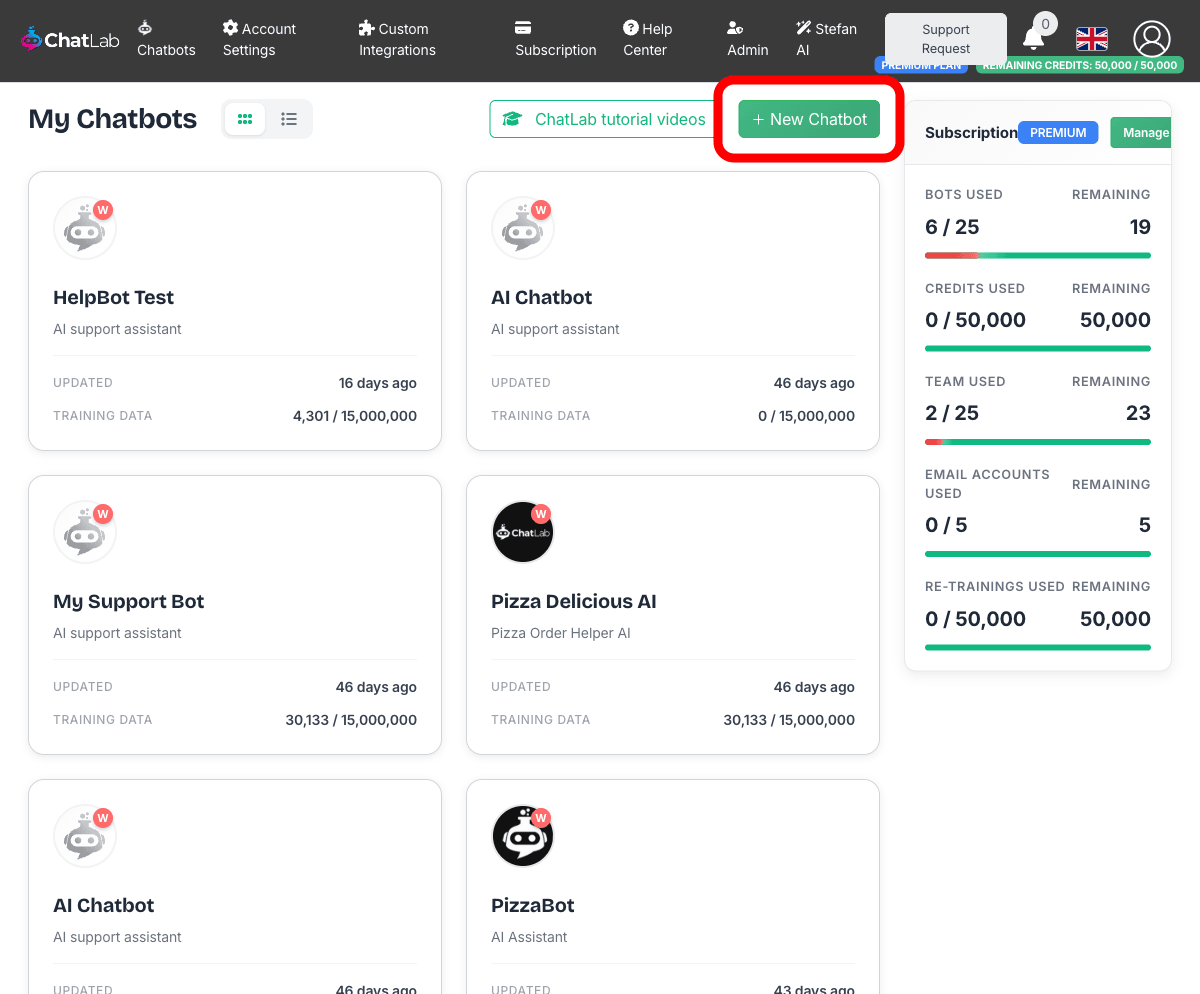Click the UK flag language selector
Image resolution: width=1200 pixels, height=994 pixels.
click(x=1091, y=39)
